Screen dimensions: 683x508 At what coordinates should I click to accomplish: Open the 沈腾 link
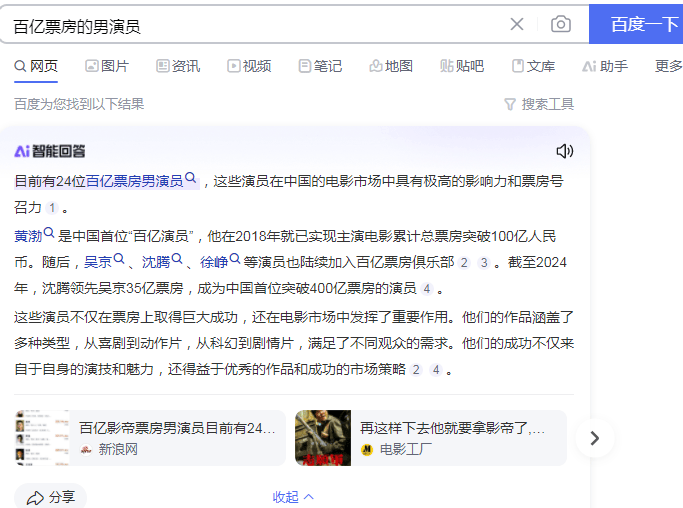pos(156,262)
